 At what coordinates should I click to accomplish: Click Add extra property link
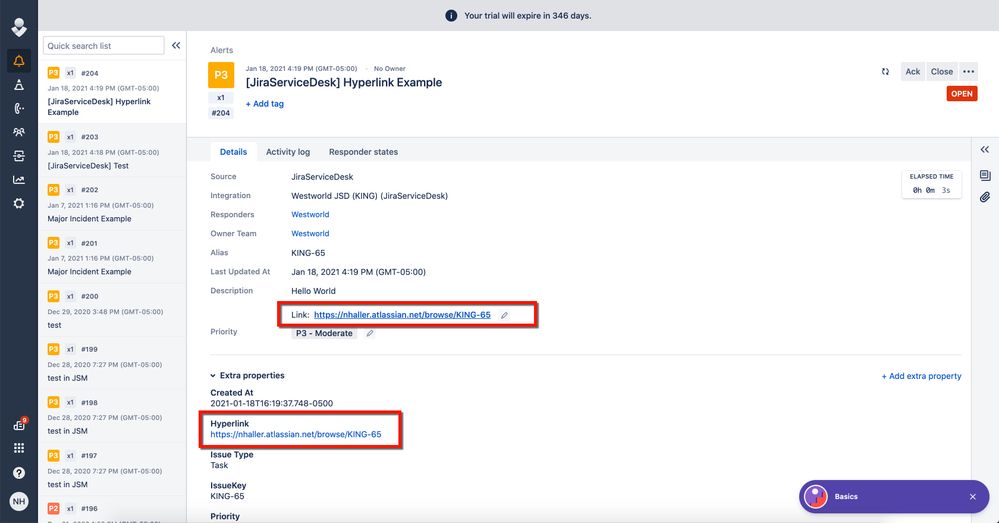click(921, 376)
